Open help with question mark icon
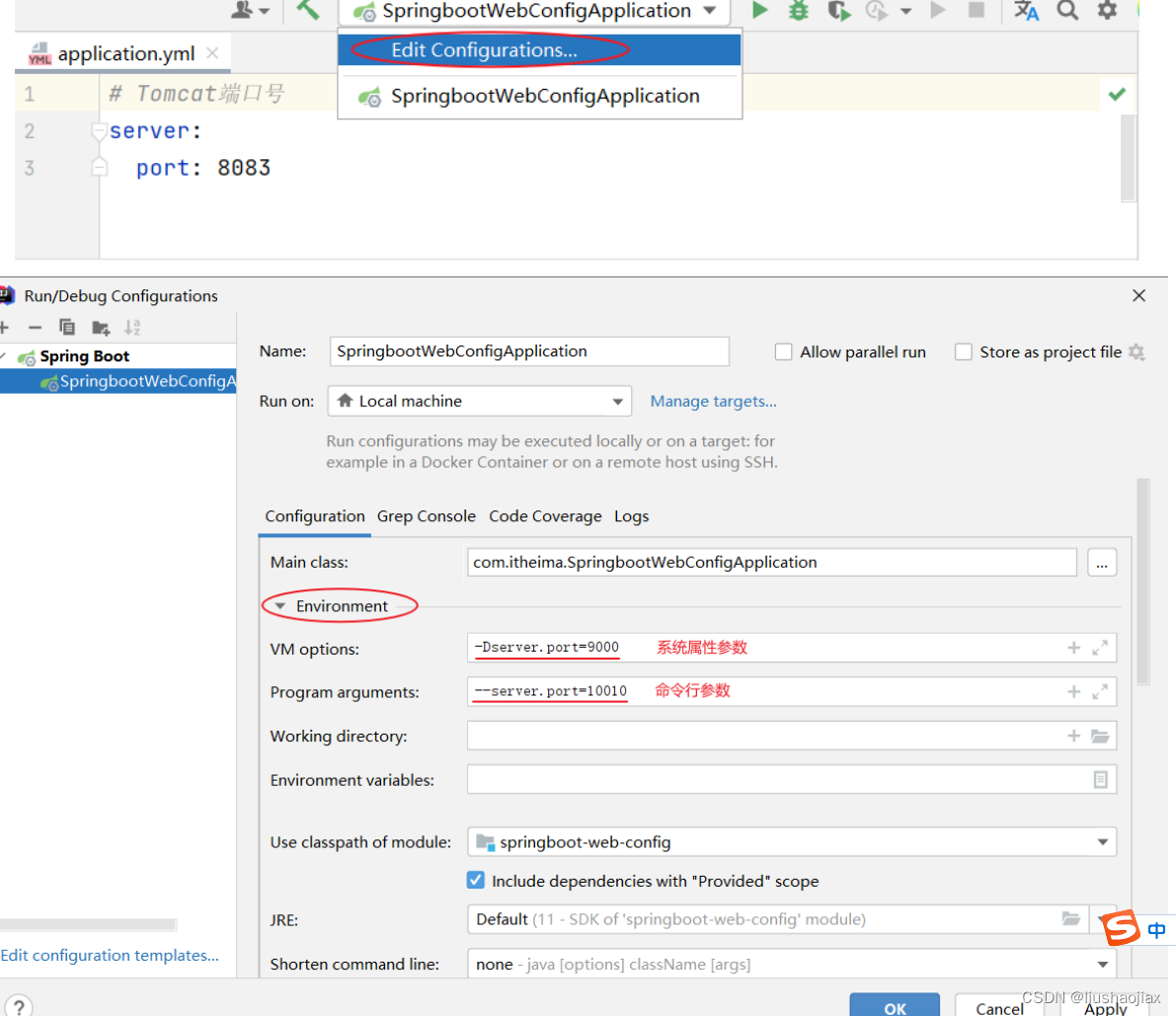 (19, 1006)
